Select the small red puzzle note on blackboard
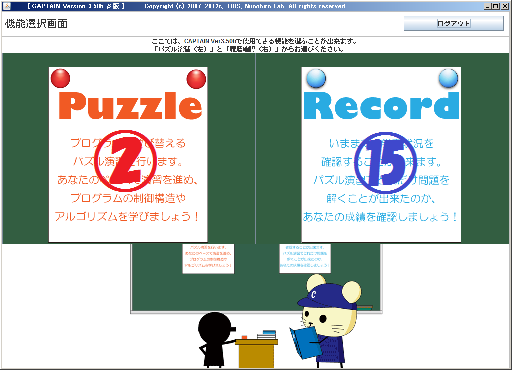 (x=208, y=259)
